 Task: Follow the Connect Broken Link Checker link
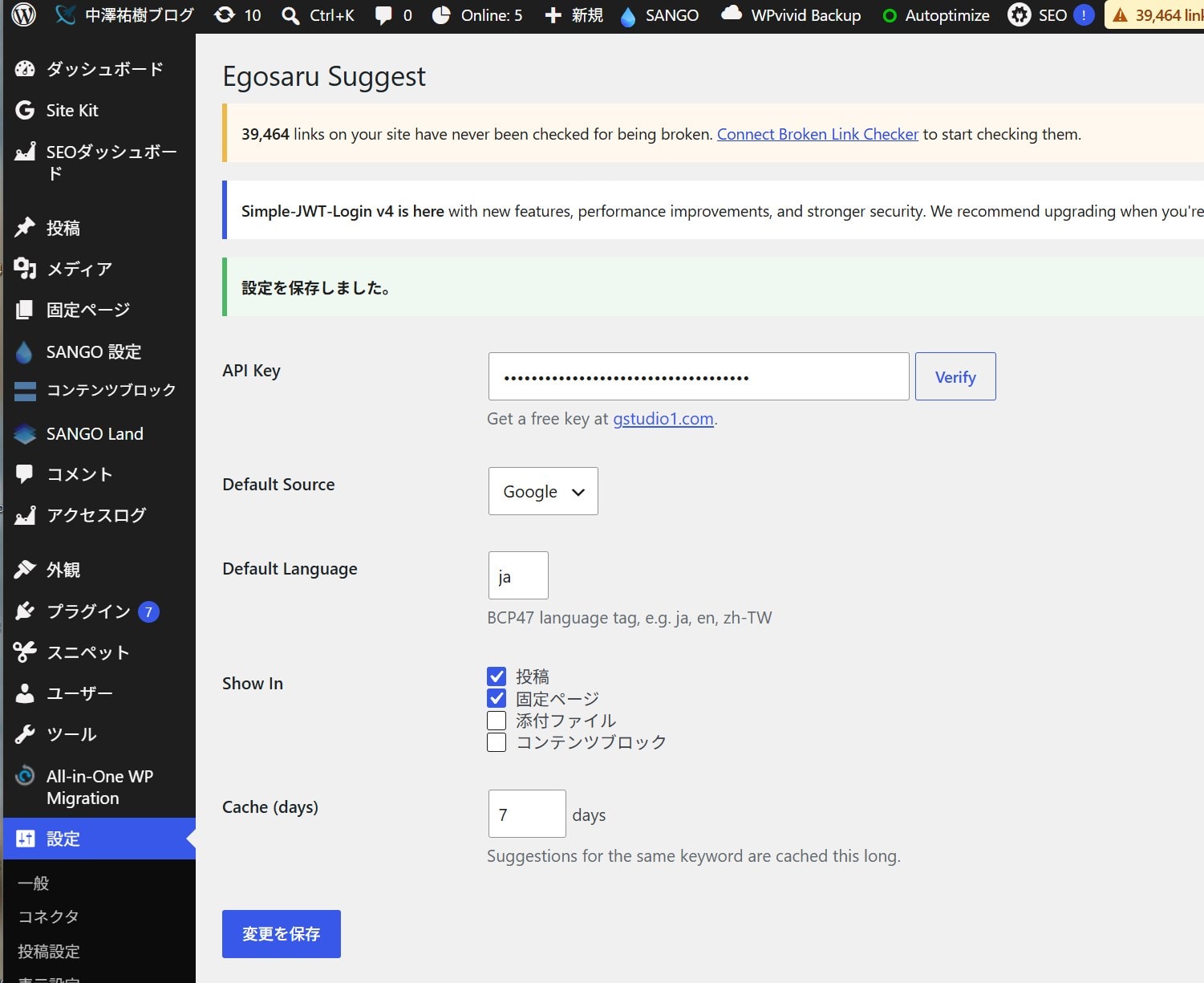[817, 134]
